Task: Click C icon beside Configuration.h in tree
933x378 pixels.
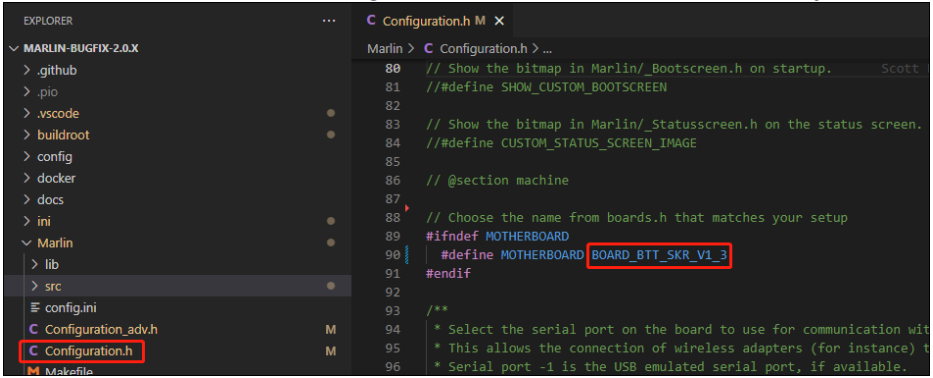Action: [34, 351]
